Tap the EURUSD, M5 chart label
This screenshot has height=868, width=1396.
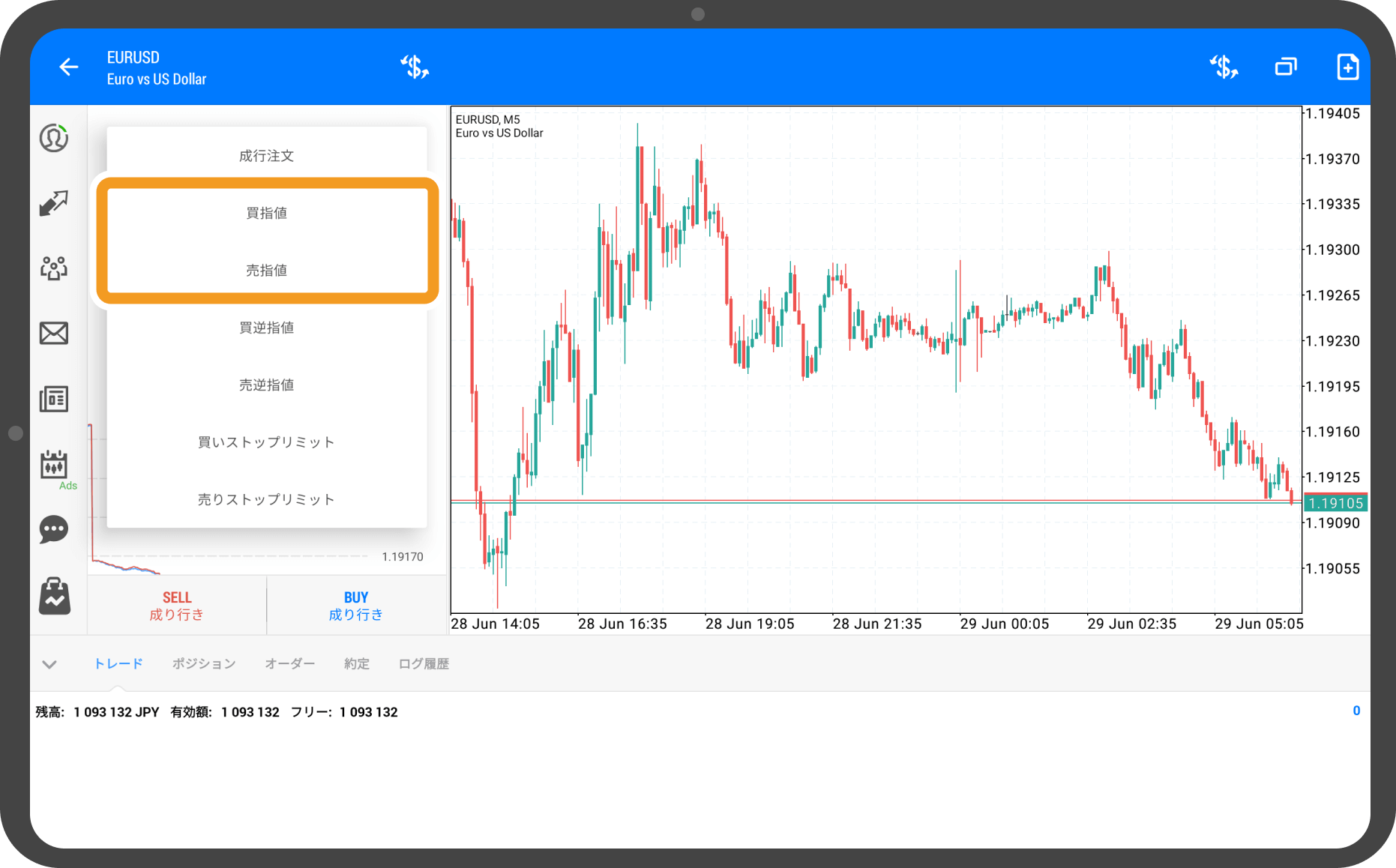tap(488, 119)
